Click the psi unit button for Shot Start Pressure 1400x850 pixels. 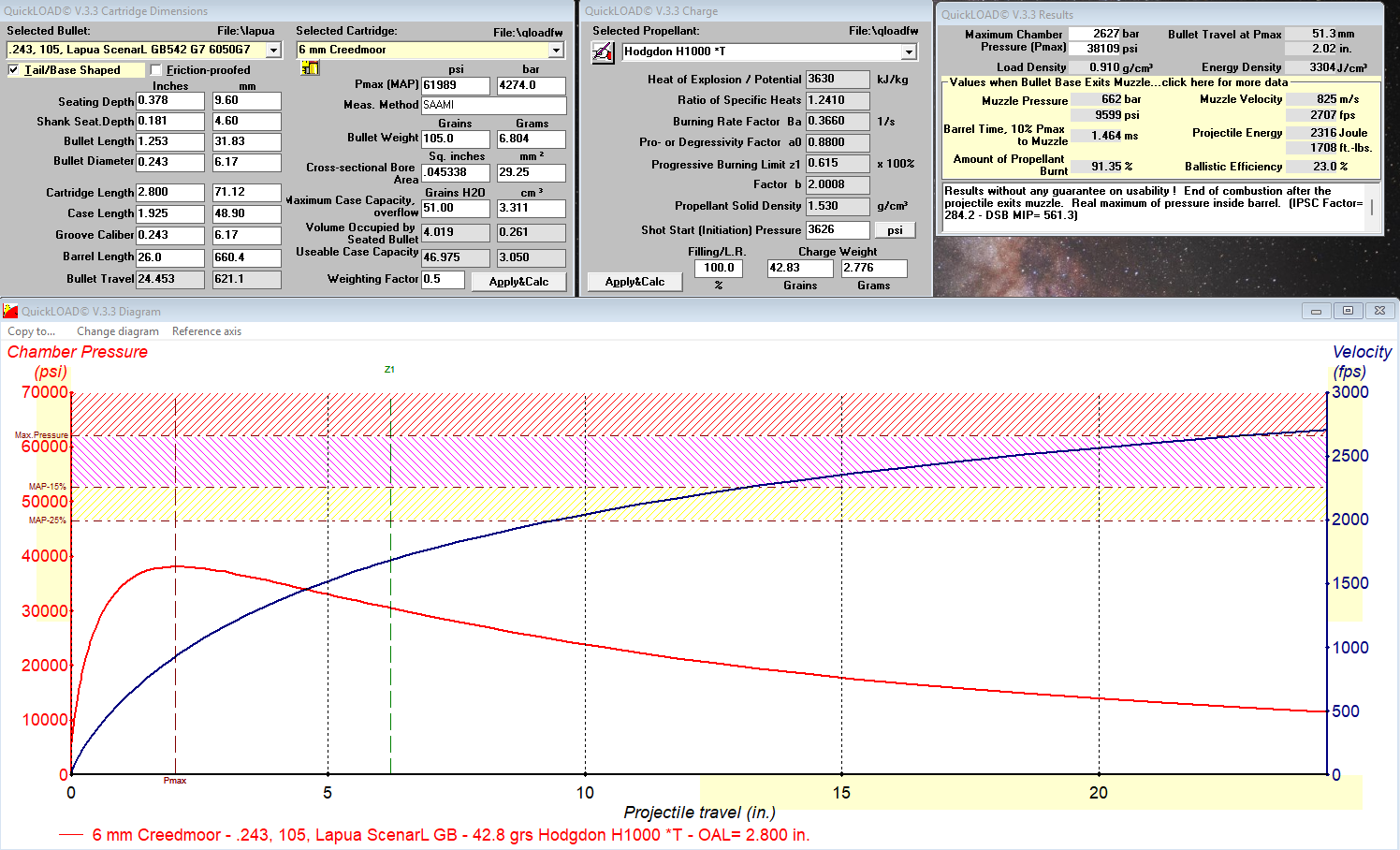pos(895,230)
